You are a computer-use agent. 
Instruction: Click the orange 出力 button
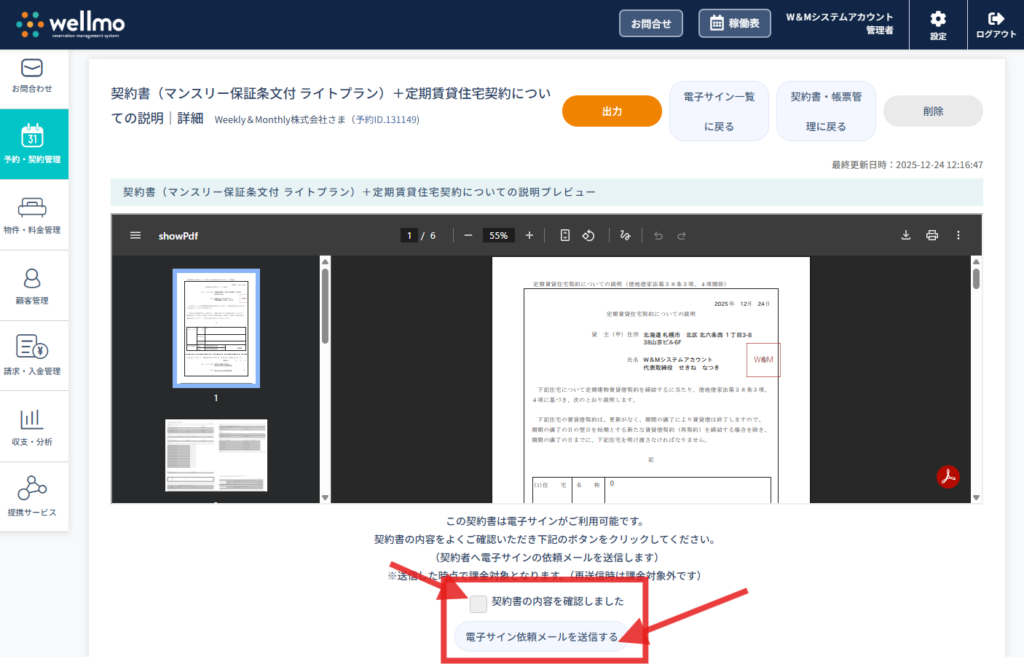[612, 112]
